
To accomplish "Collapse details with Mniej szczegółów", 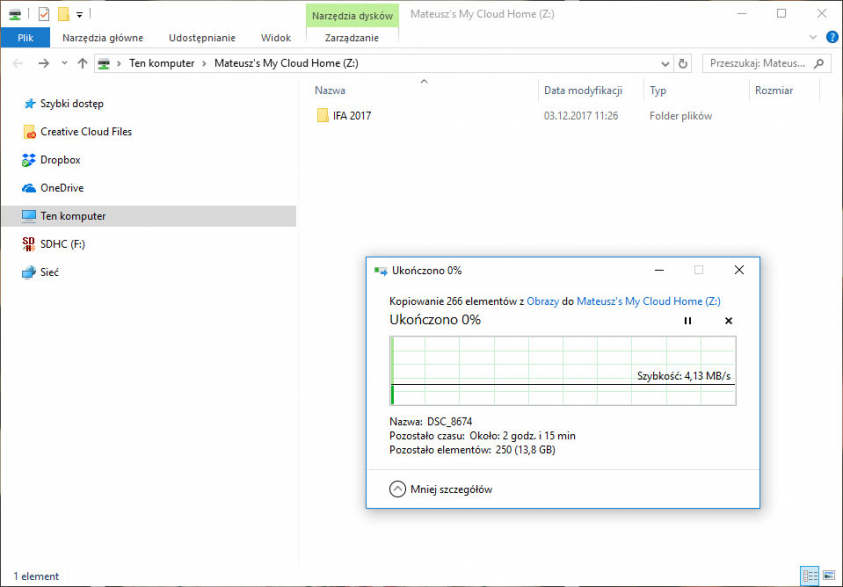I will coord(441,489).
